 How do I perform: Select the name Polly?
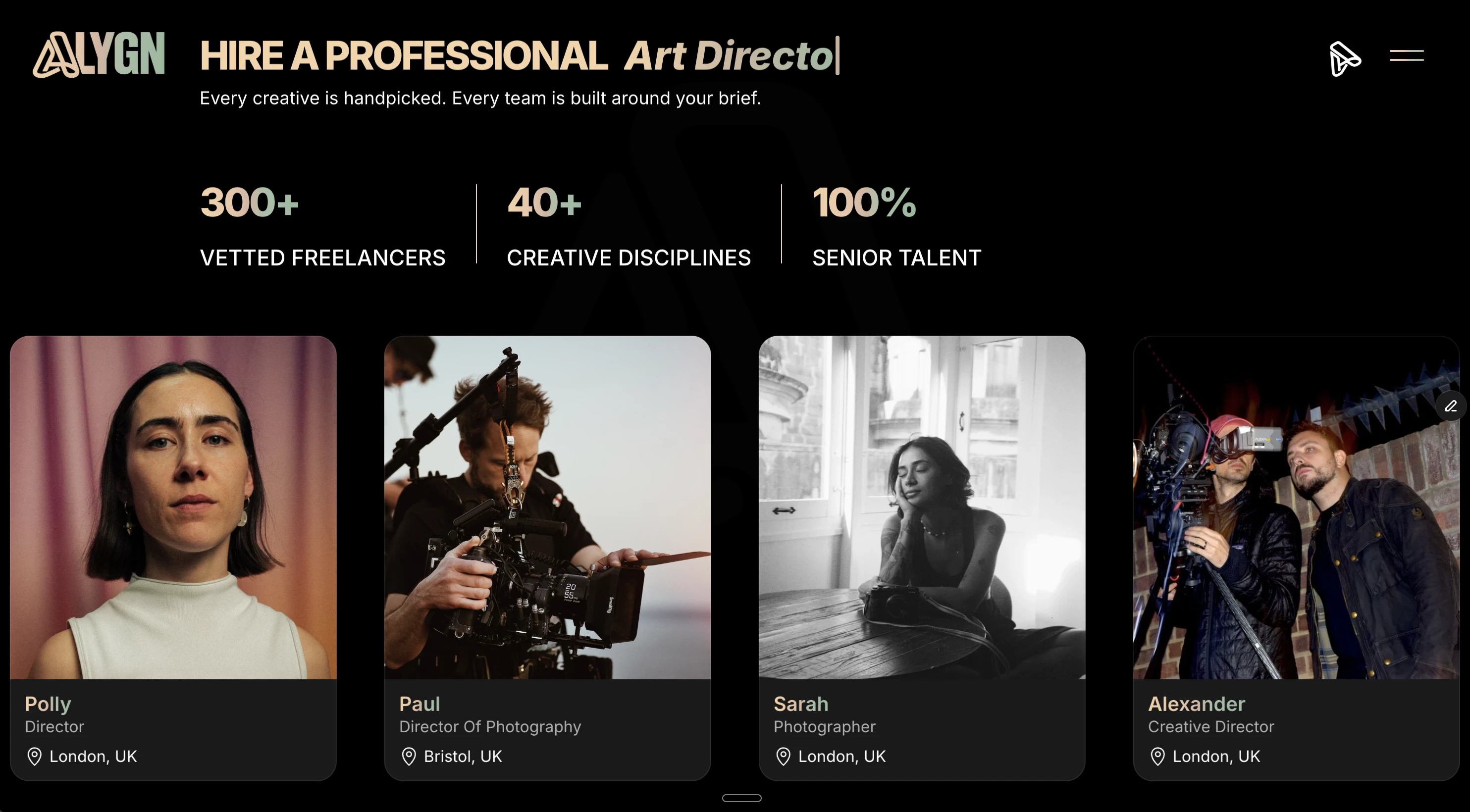click(x=48, y=704)
